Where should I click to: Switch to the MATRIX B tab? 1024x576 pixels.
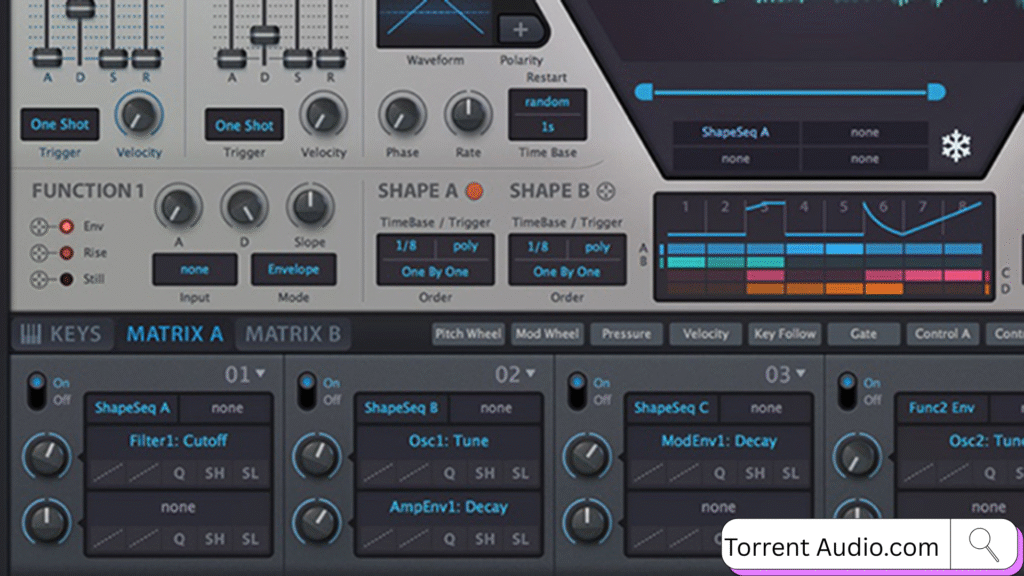(x=293, y=334)
